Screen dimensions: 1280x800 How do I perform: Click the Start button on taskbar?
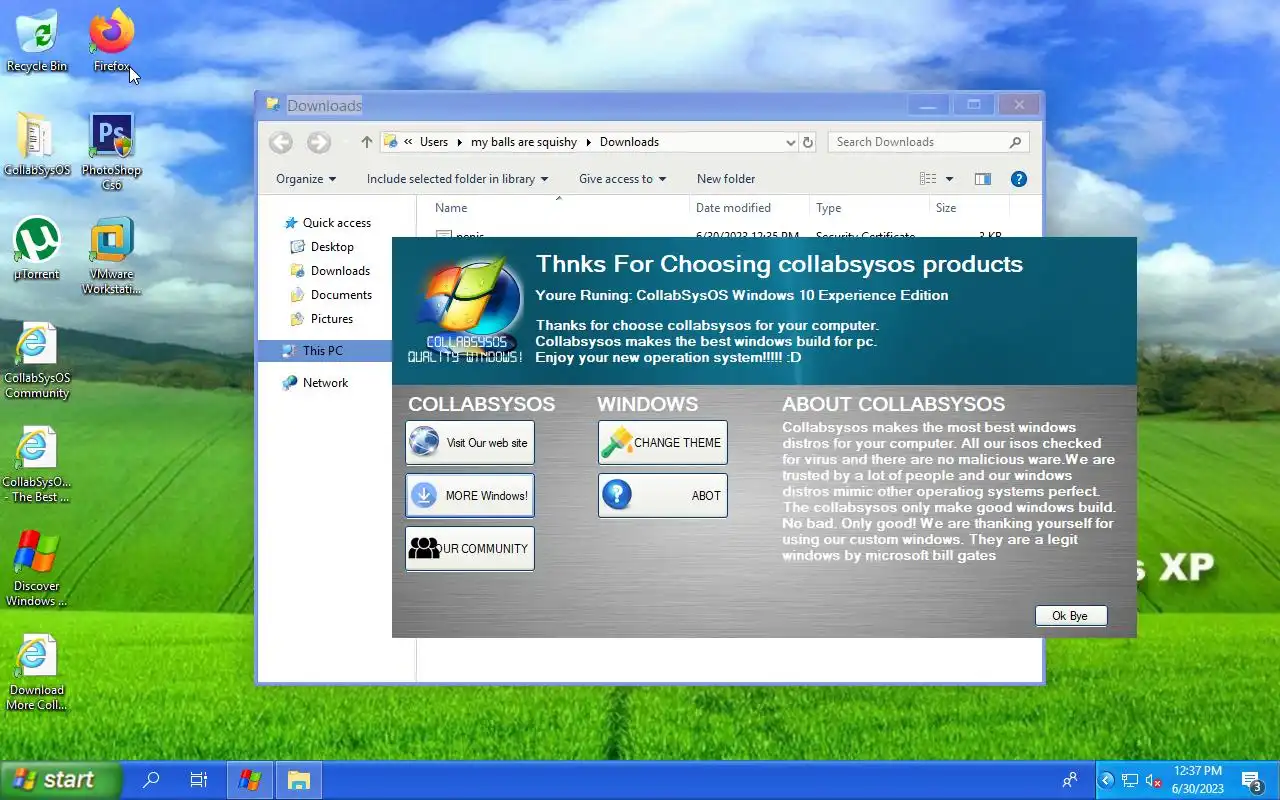coord(60,780)
